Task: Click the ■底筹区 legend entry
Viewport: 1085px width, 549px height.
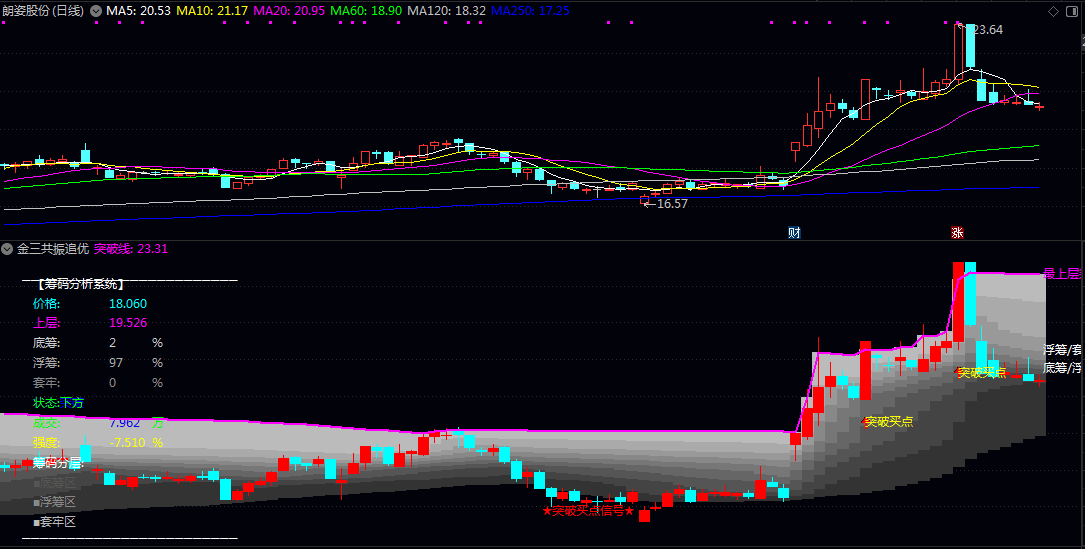Action: tap(54, 483)
